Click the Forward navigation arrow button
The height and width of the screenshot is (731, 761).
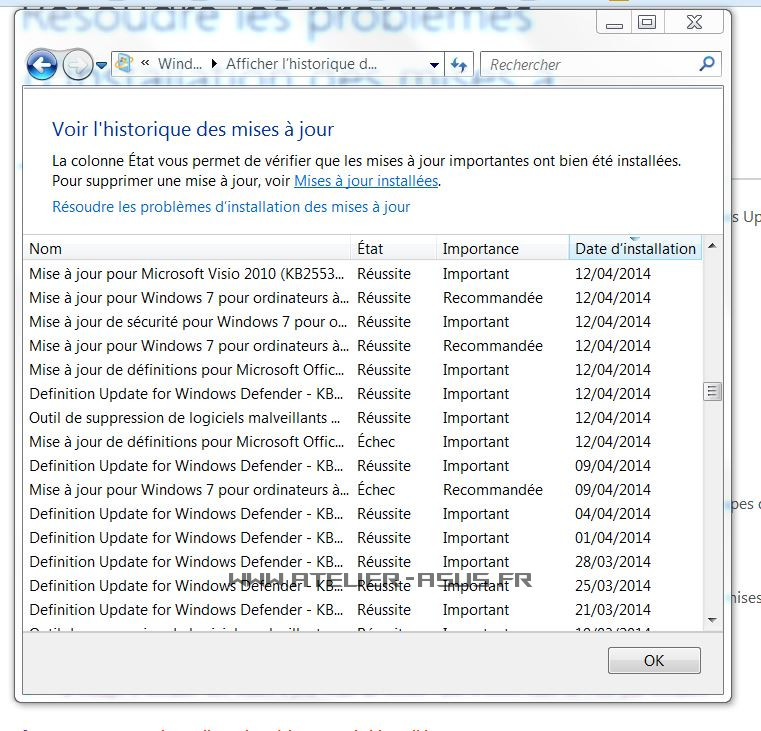[77, 65]
